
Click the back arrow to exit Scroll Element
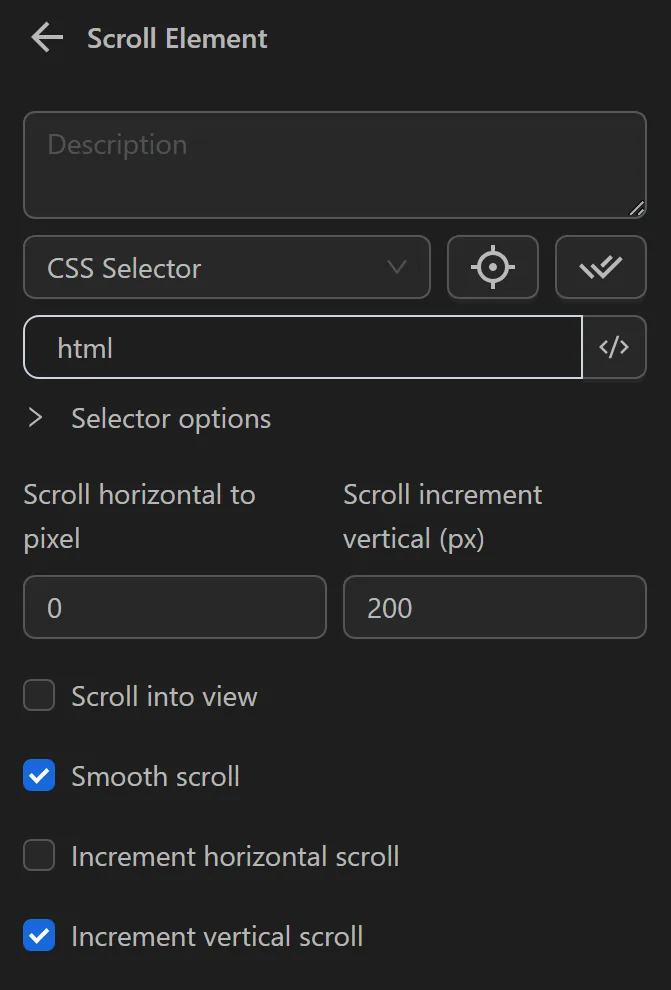pos(45,38)
